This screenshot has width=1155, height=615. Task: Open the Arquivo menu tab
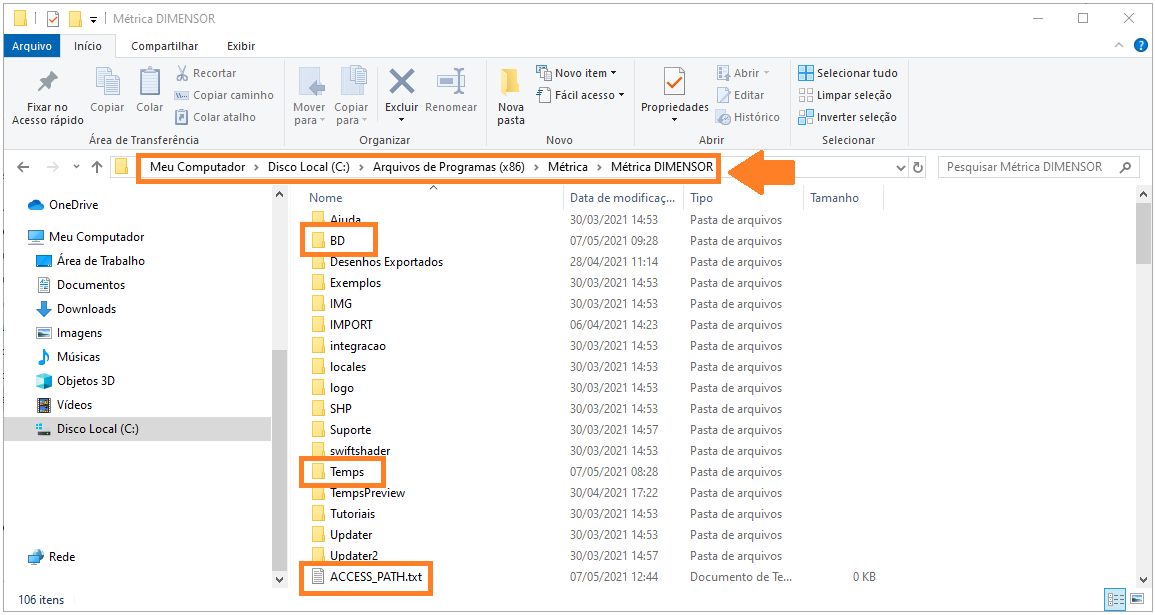[32, 46]
